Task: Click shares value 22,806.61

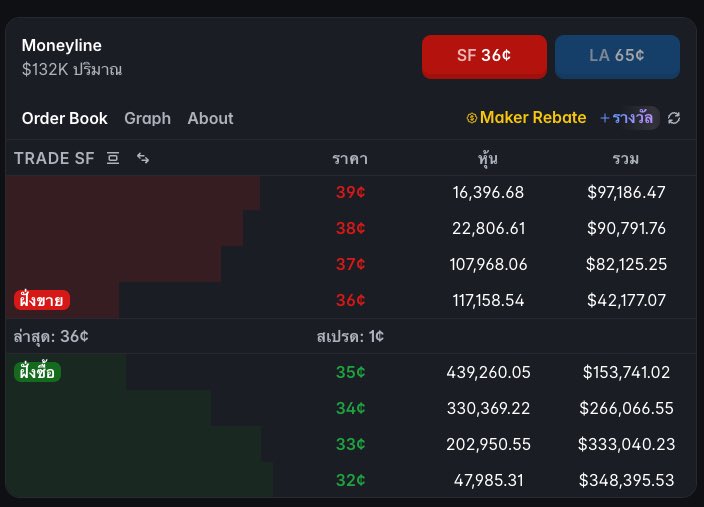Action: point(488,228)
